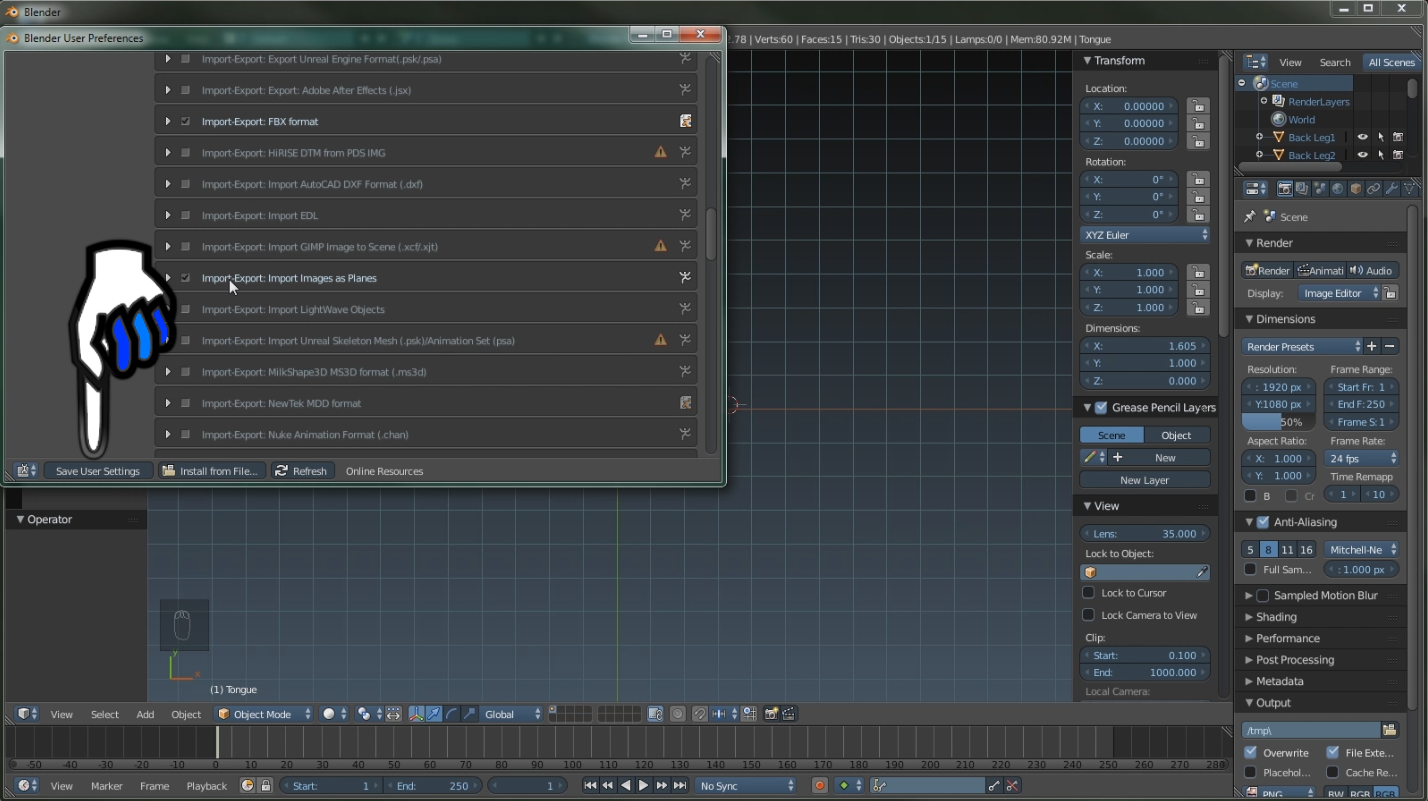Screen dimensions: 1428x801
Task: Select the translate manipulator arrow icon
Action: tap(434, 714)
